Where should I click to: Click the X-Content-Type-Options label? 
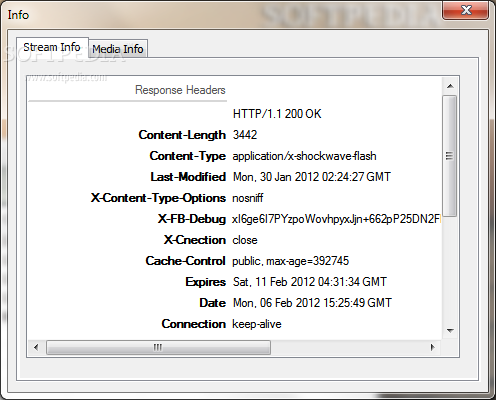click(158, 198)
